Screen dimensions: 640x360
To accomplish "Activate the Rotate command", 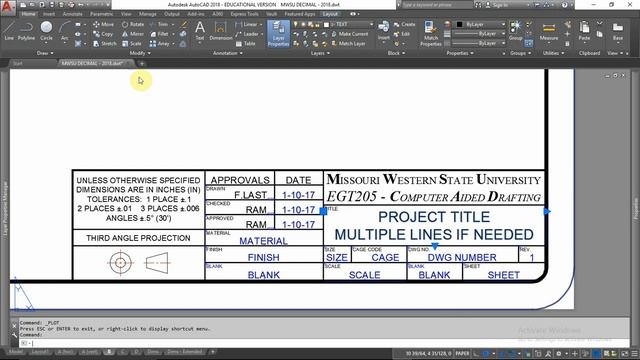I will click(133, 24).
